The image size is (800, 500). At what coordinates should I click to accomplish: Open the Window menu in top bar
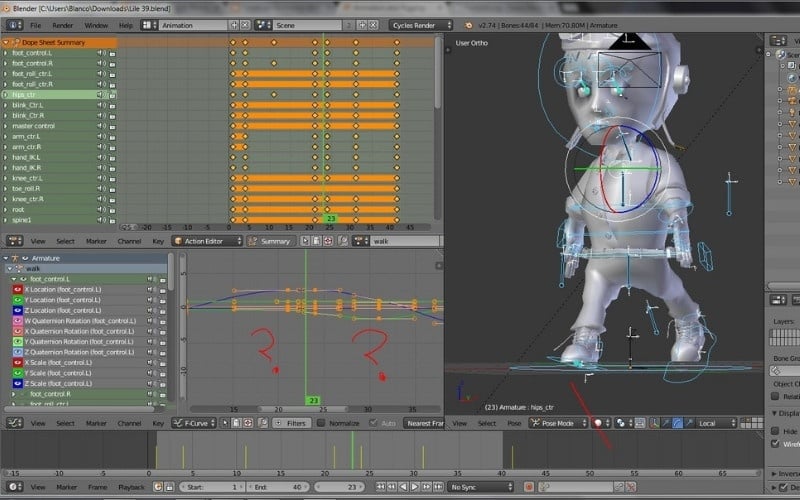(x=96, y=24)
